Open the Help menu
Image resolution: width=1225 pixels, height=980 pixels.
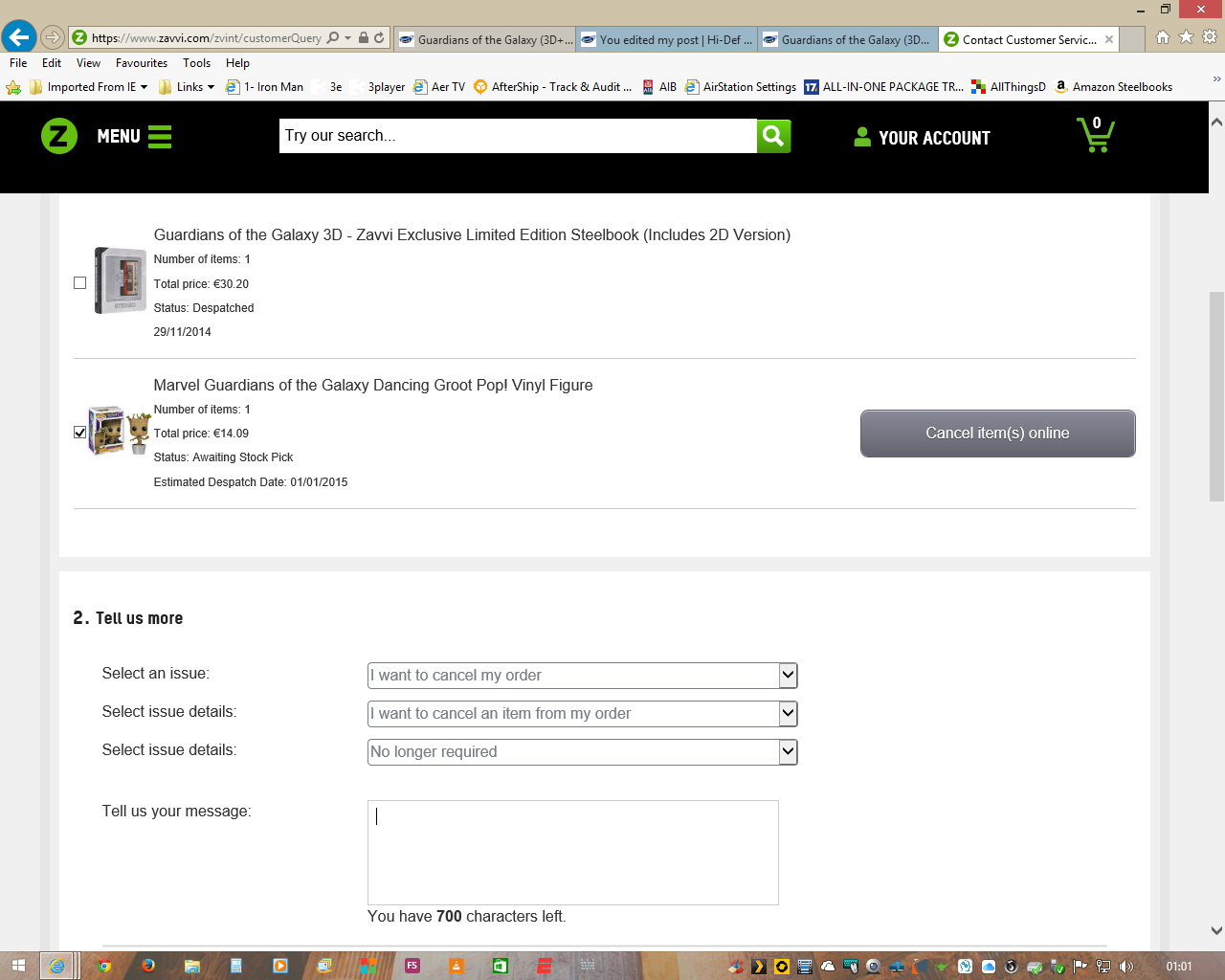(237, 63)
